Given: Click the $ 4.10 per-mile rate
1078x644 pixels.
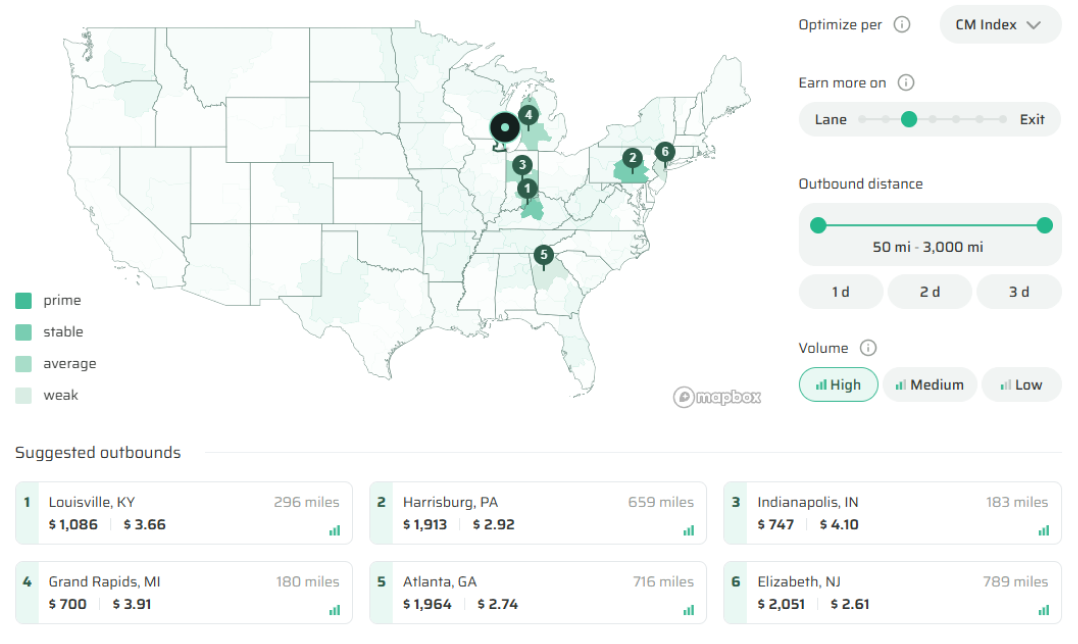Looking at the screenshot, I should [x=839, y=524].
